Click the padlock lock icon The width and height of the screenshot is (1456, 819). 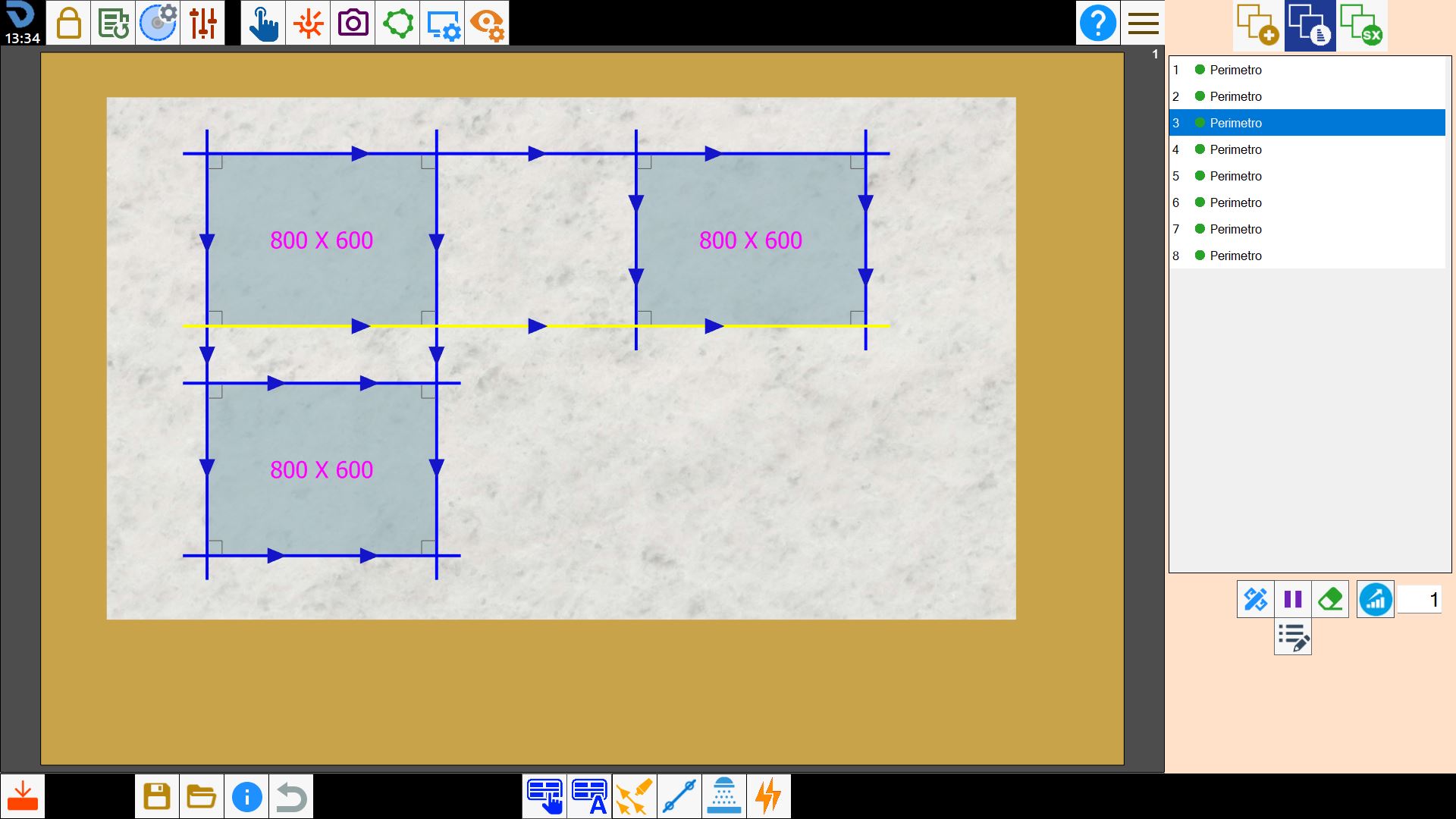point(68,23)
